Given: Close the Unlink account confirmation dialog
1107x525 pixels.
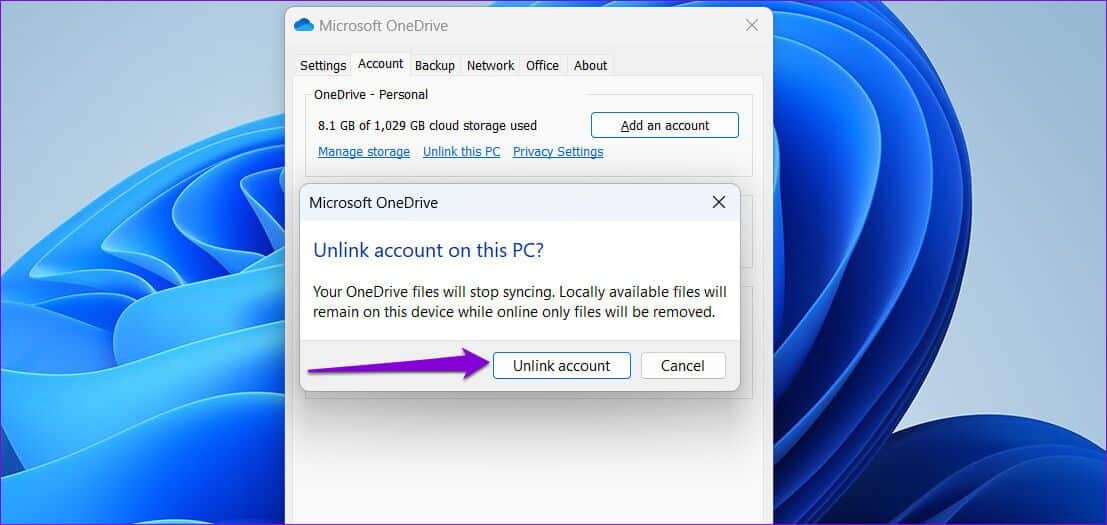Looking at the screenshot, I should click(x=719, y=203).
